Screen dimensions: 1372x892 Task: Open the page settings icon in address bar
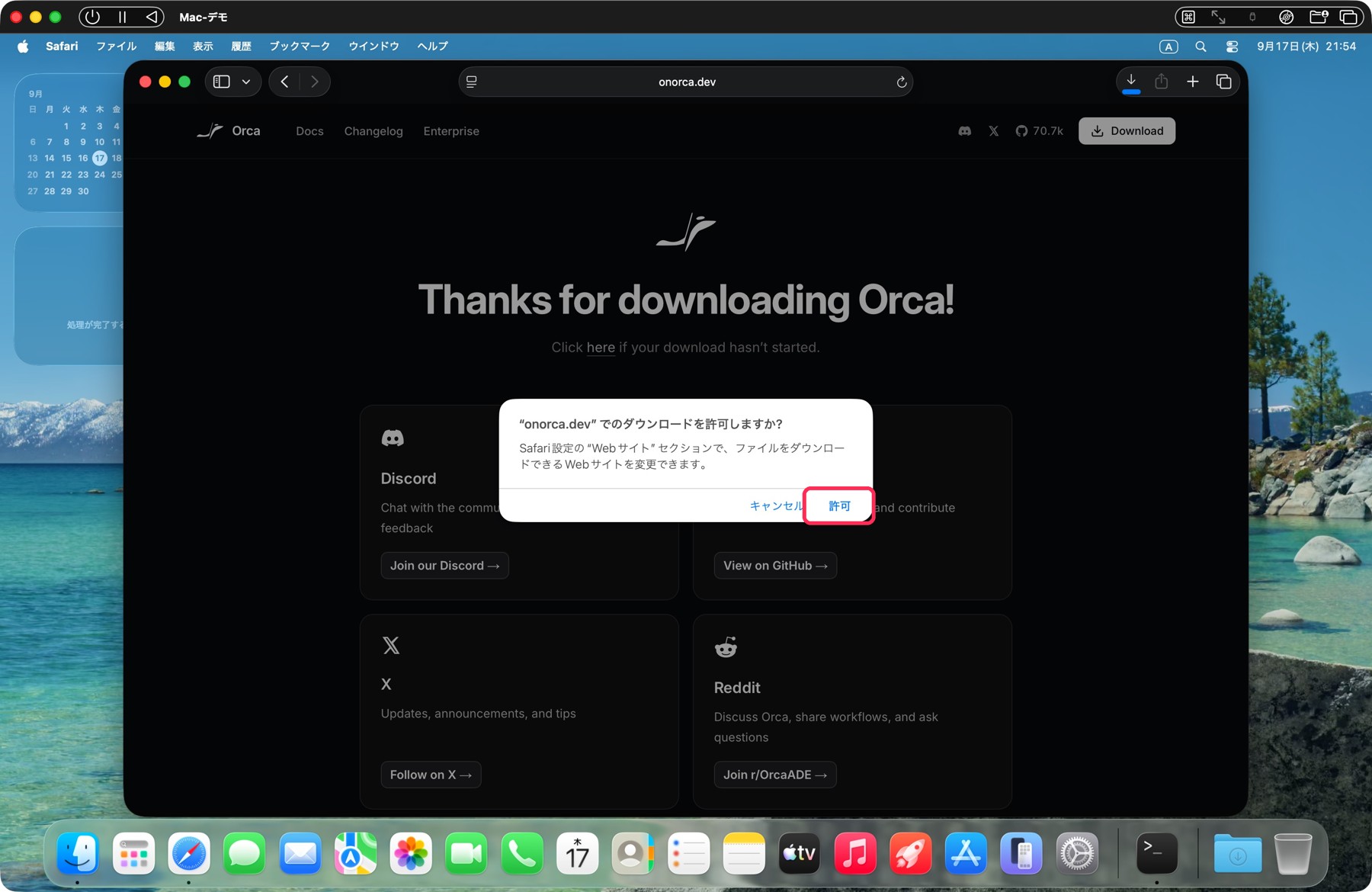[472, 82]
